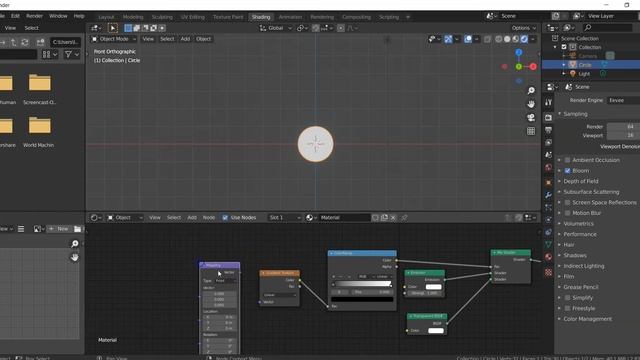Screen dimensions: 640x360
Task: Toggle the Collection exclude checkbox in outliner
Action: click(x=564, y=47)
